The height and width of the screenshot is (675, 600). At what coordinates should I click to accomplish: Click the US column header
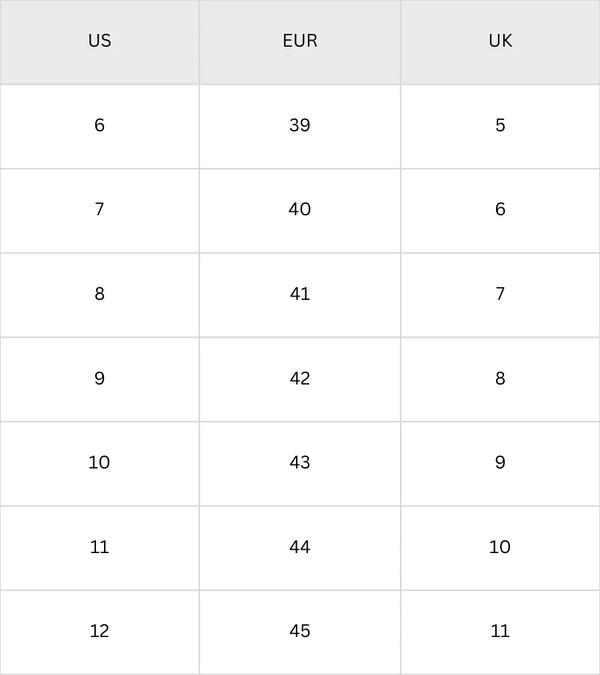pyautogui.click(x=99, y=41)
